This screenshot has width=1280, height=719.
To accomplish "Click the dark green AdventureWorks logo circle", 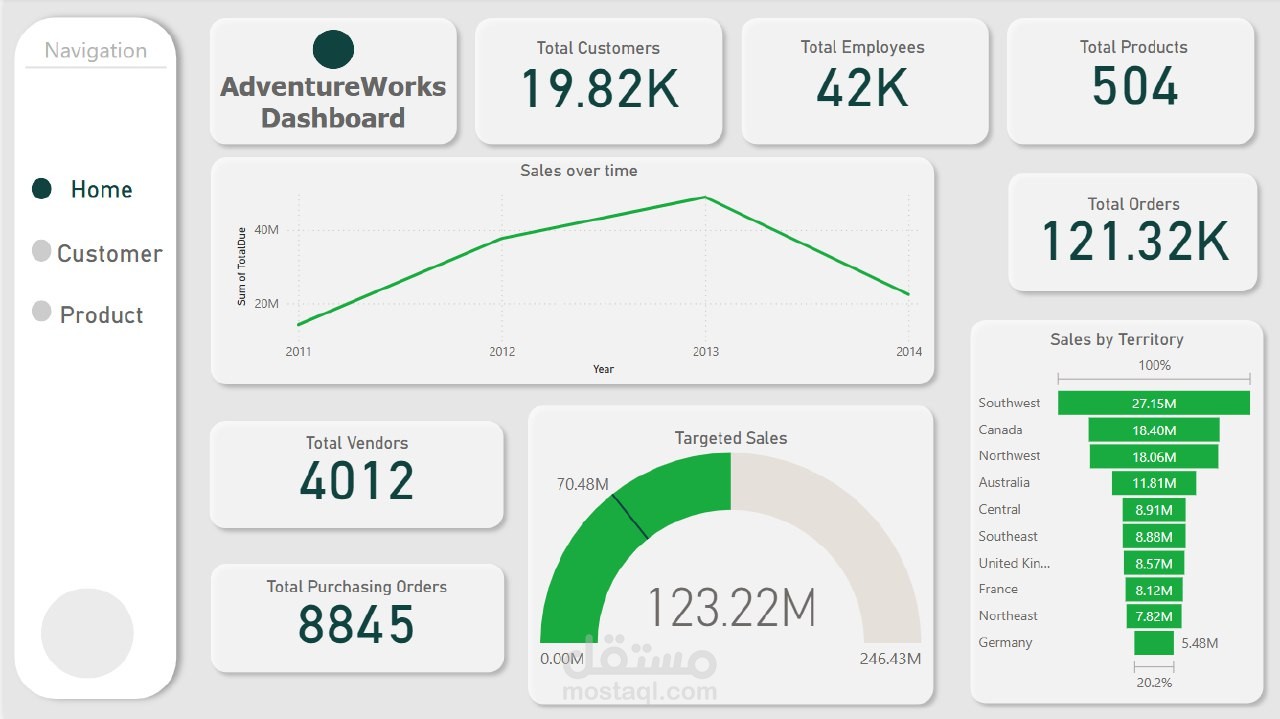I will pyautogui.click(x=333, y=47).
